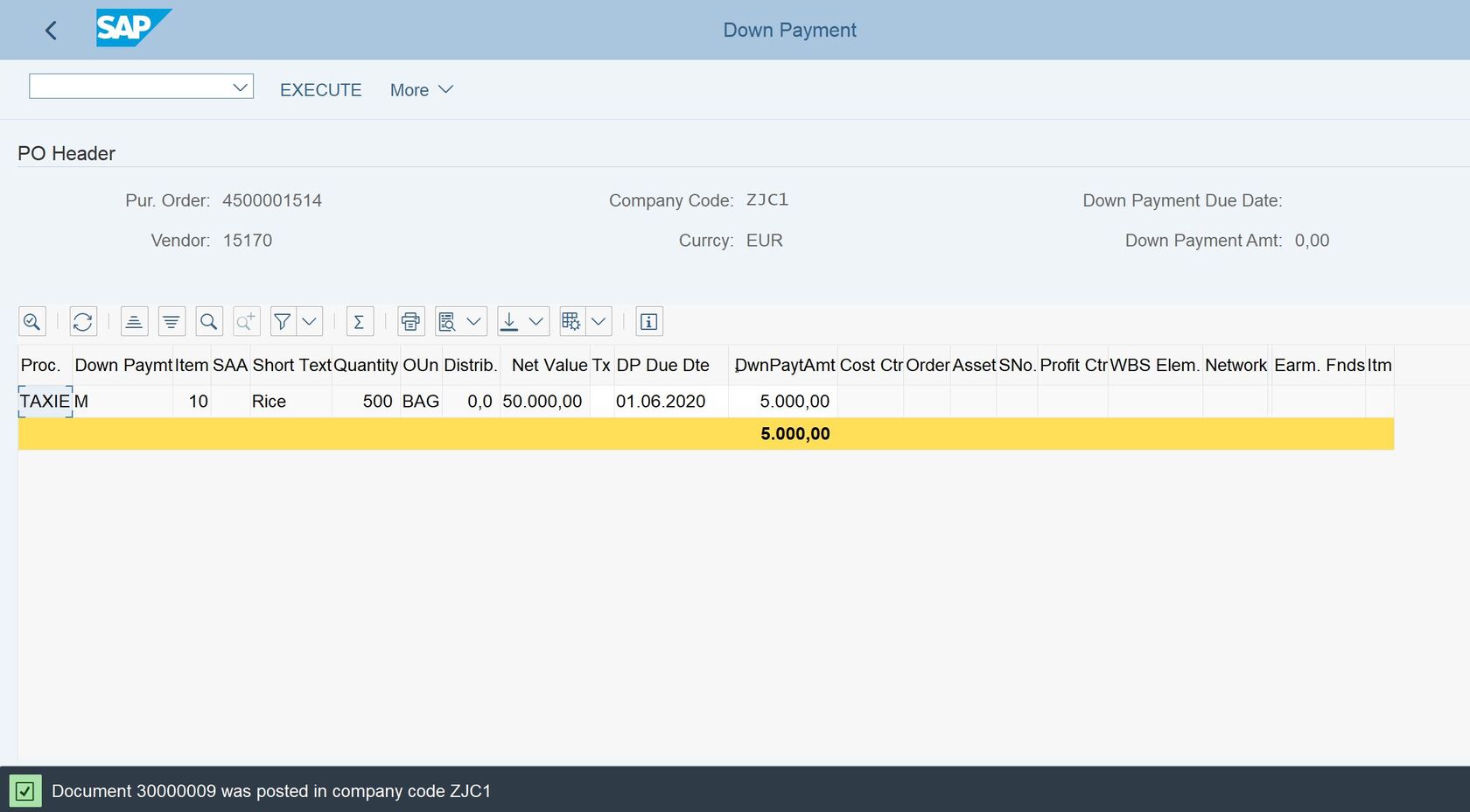1470x812 pixels.
Task: Select the Distrib. column header
Action: pyautogui.click(x=471, y=365)
